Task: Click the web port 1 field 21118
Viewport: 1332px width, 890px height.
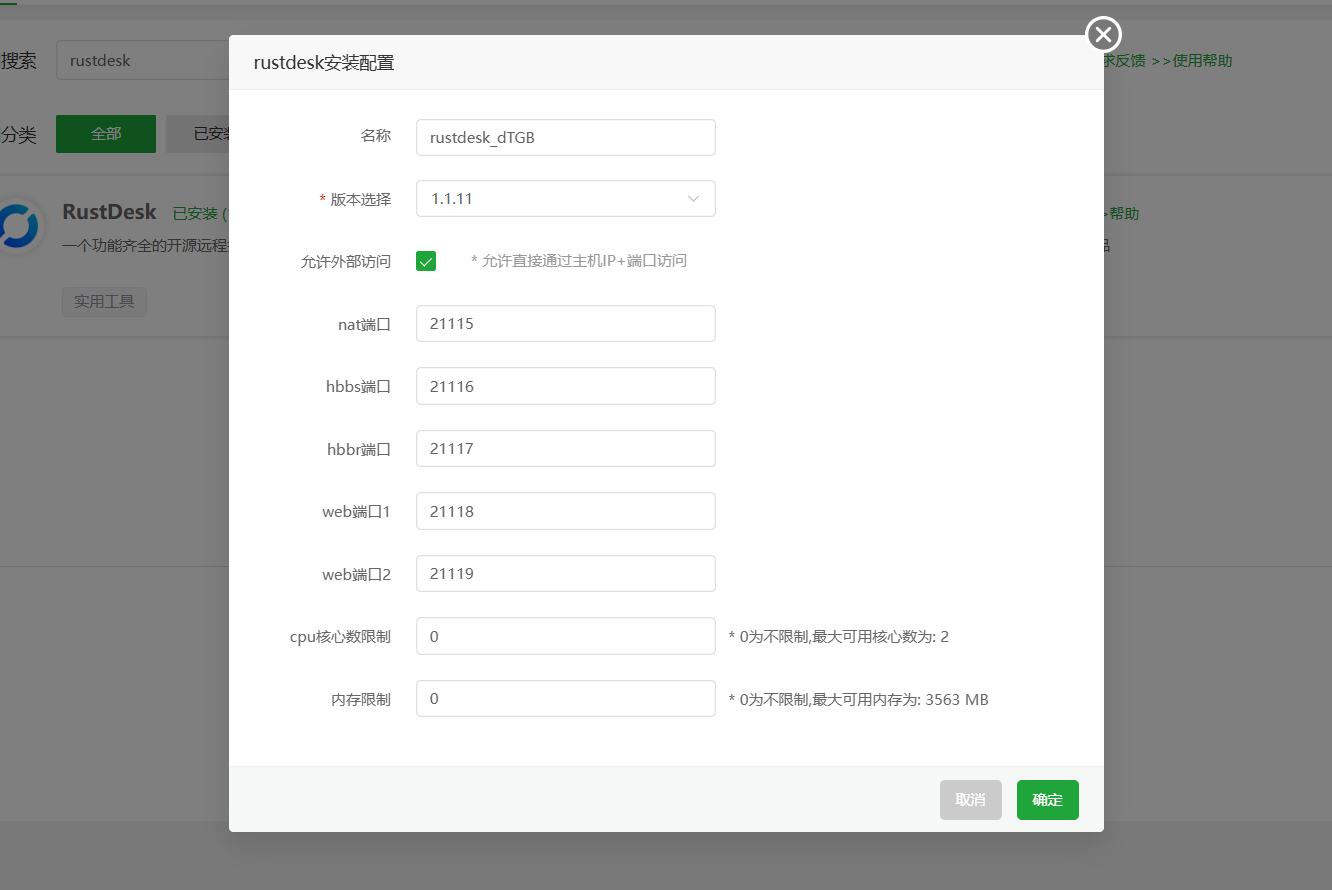Action: pos(566,511)
